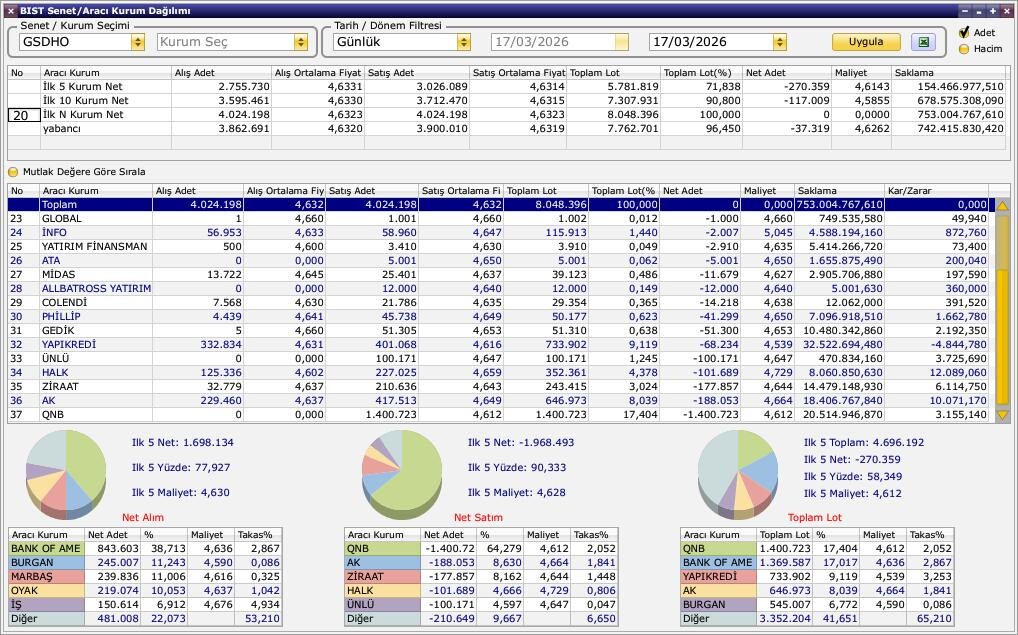Toggle Mutlak Değere Göre Sırala option
This screenshot has height=635, width=1018.
point(14,172)
